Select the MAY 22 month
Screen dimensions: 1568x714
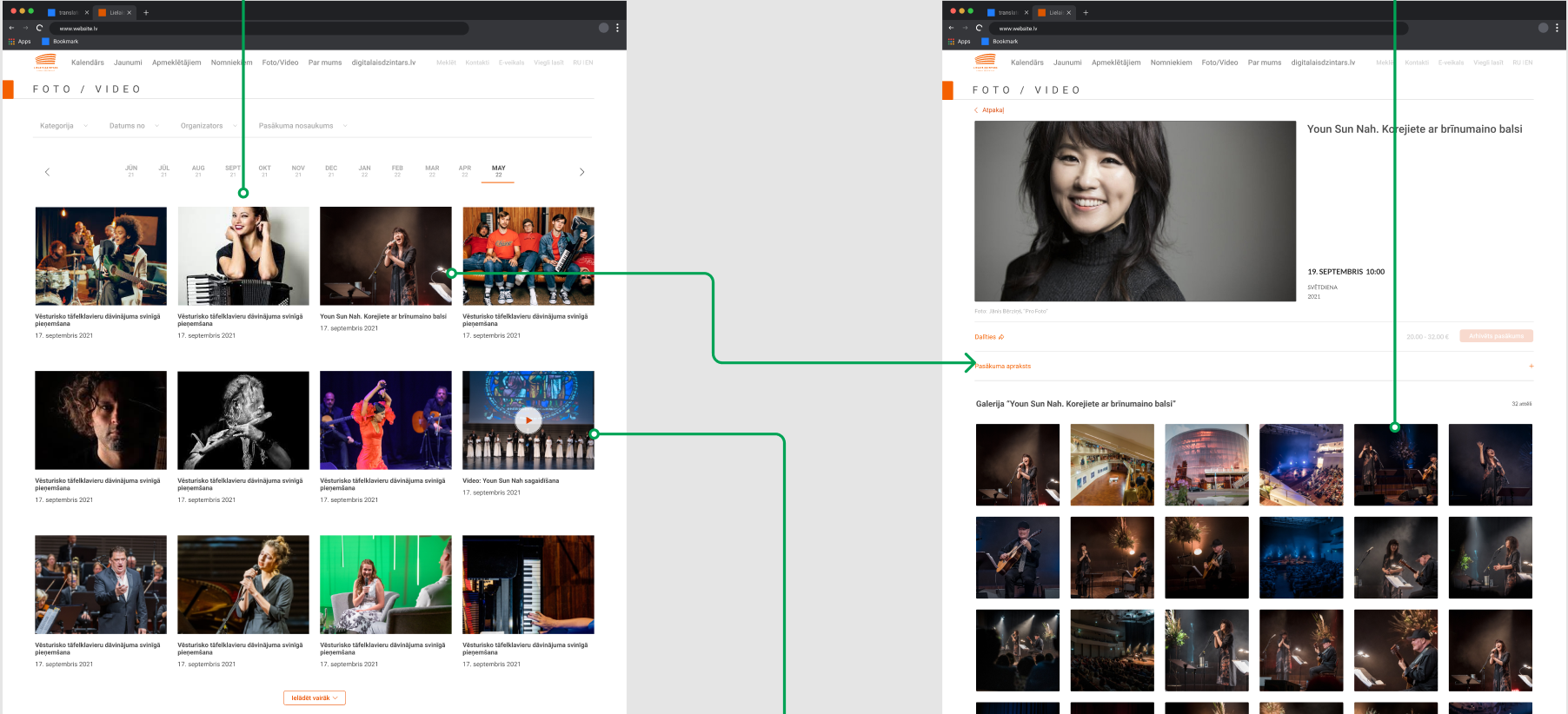498,171
